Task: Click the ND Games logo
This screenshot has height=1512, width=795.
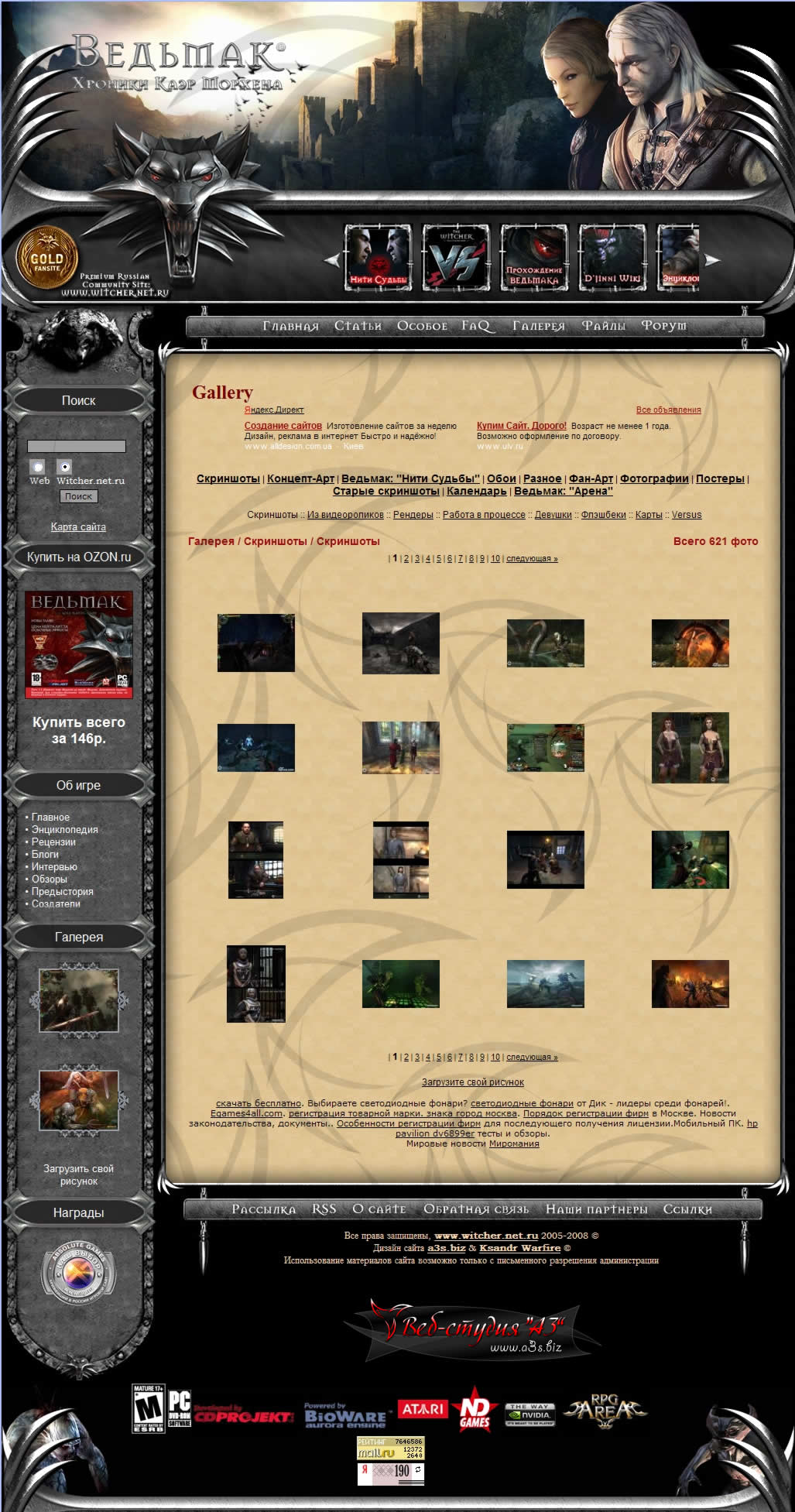Action: pyautogui.click(x=475, y=1411)
